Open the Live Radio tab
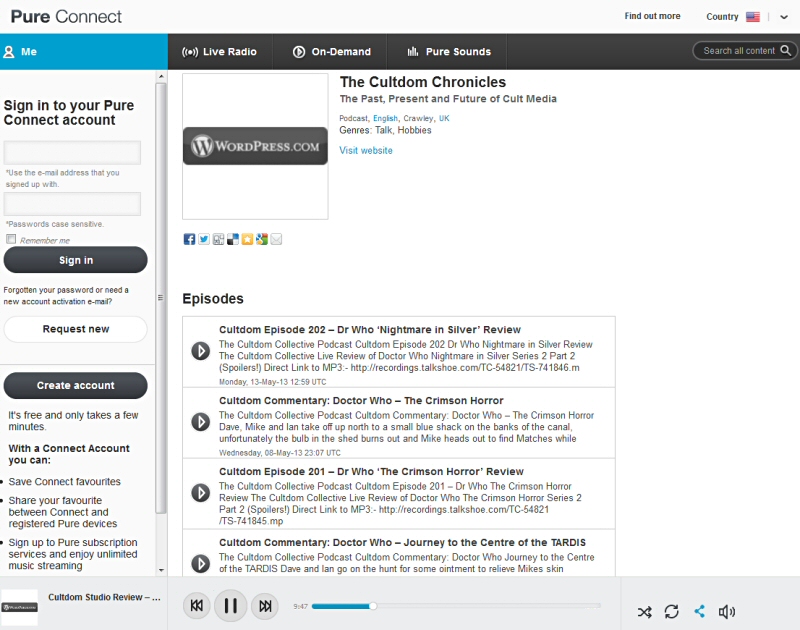Screen dimensions: 800x630 coord(219,52)
